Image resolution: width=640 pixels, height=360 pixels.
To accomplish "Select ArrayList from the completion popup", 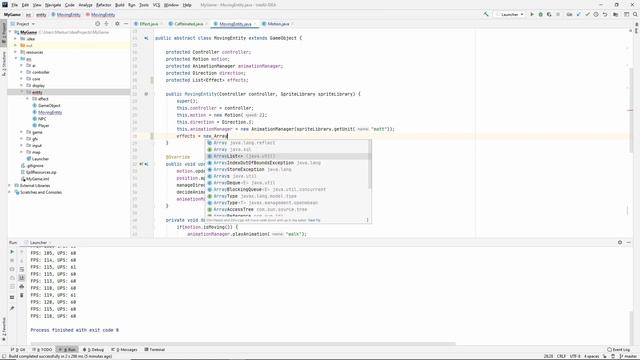I will (288, 156).
